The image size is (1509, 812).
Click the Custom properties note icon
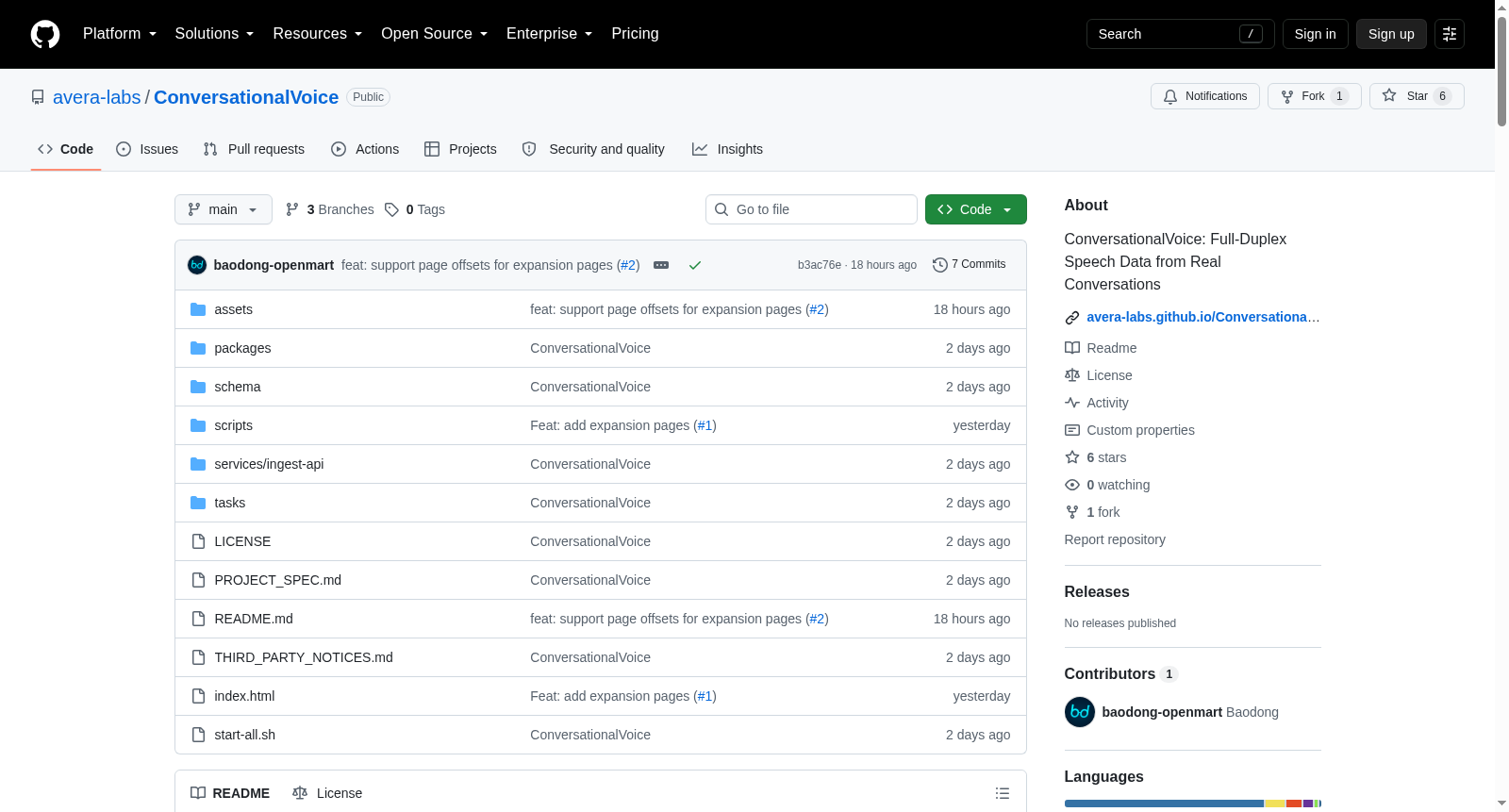coord(1072,430)
